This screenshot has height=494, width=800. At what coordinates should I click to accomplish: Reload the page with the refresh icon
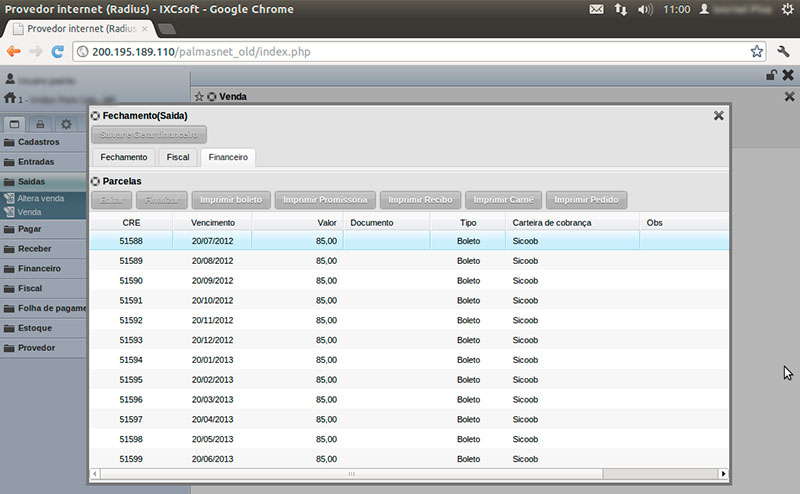pyautogui.click(x=58, y=52)
